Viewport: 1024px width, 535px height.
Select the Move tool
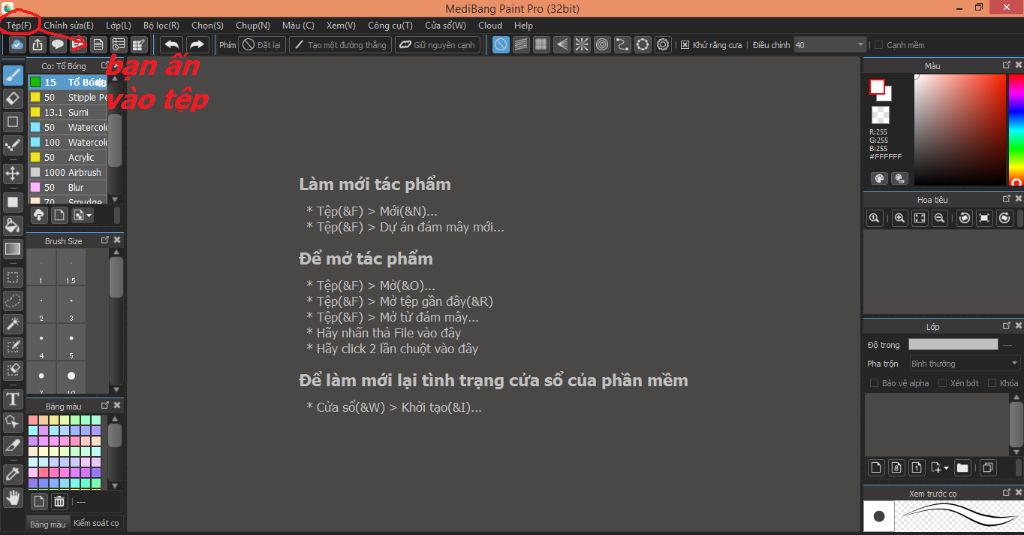12,174
